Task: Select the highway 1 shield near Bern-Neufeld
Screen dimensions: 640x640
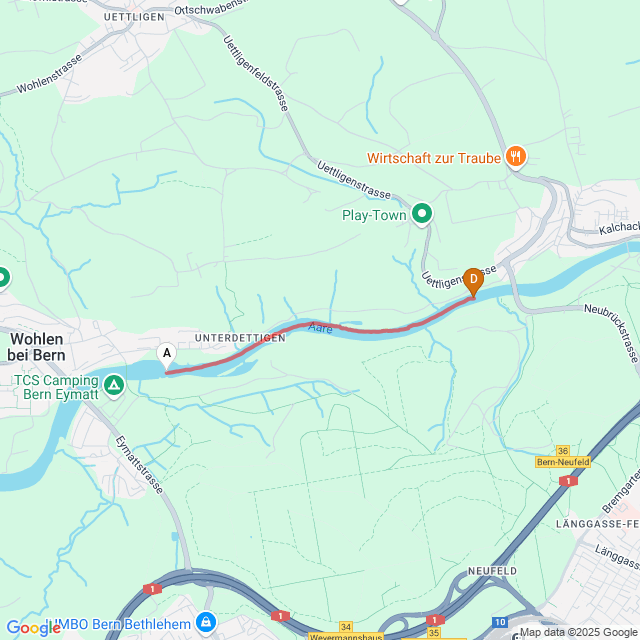Action: point(568,481)
